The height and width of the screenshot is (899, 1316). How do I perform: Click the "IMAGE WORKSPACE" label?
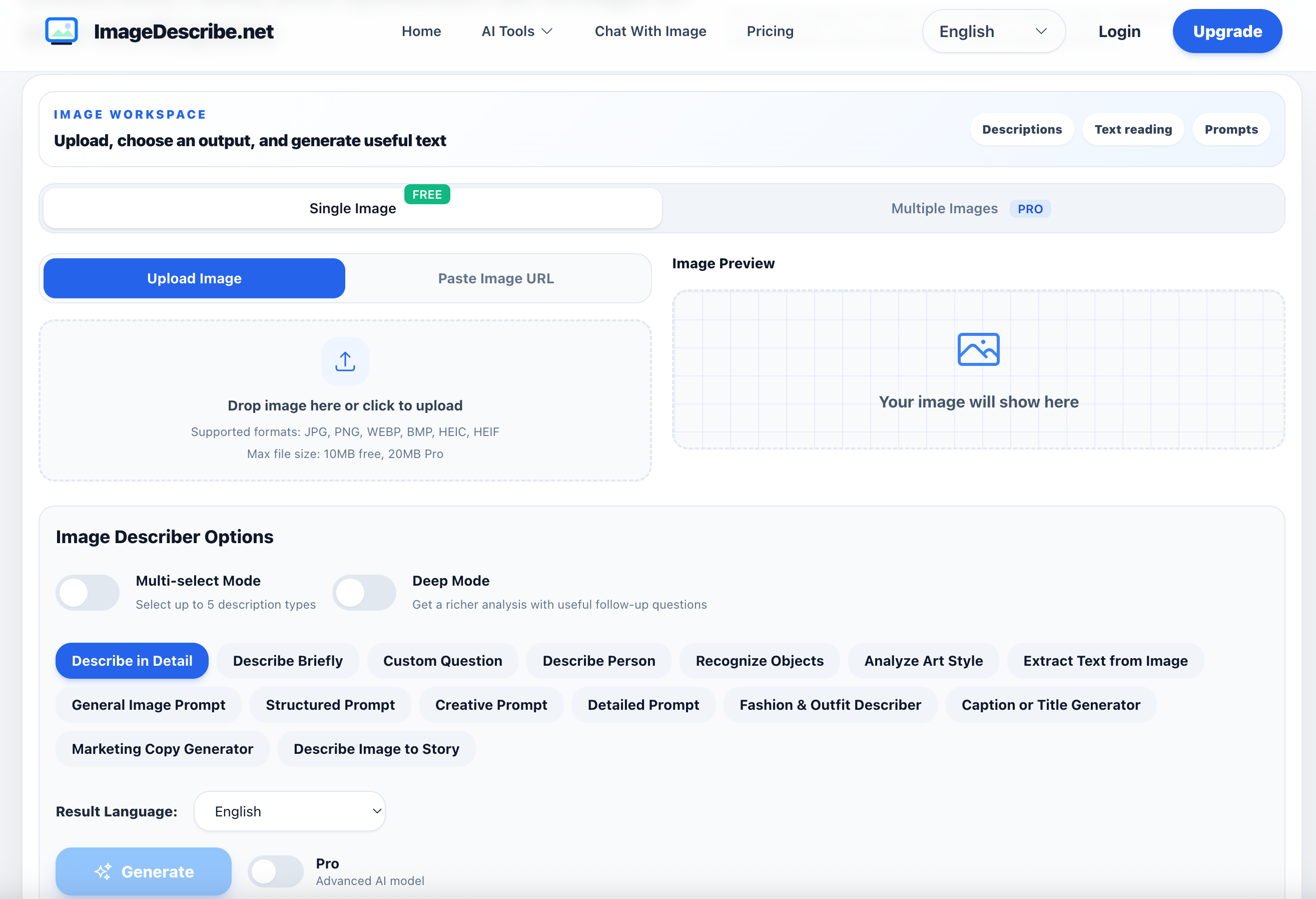pyautogui.click(x=130, y=115)
